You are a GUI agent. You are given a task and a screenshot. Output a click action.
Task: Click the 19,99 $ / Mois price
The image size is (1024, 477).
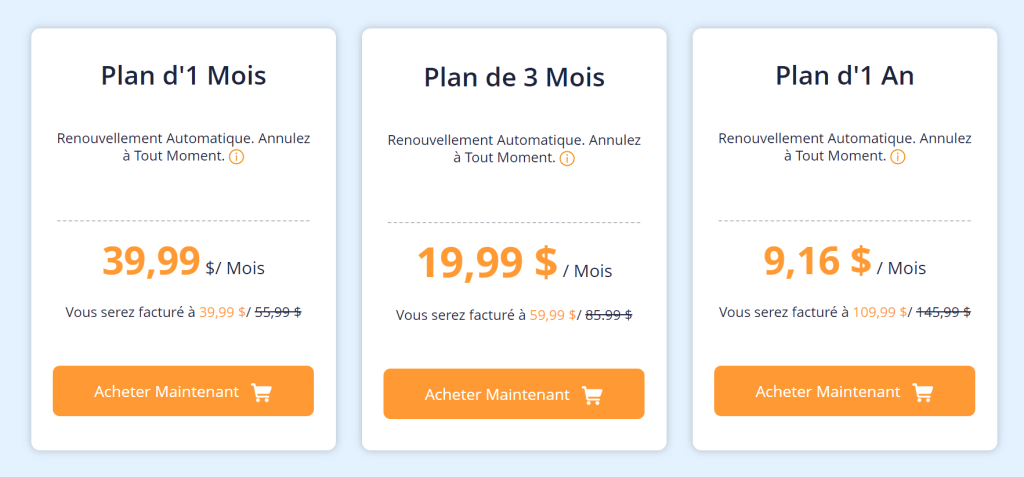(x=514, y=263)
